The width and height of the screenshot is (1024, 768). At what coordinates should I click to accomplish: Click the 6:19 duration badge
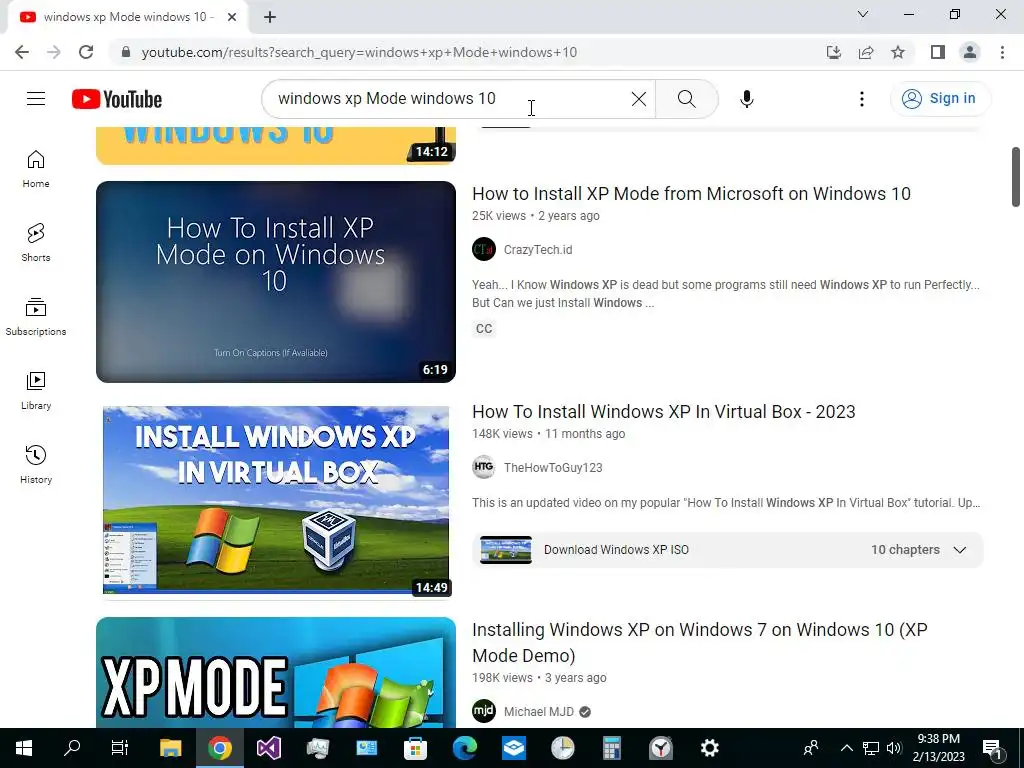435,369
